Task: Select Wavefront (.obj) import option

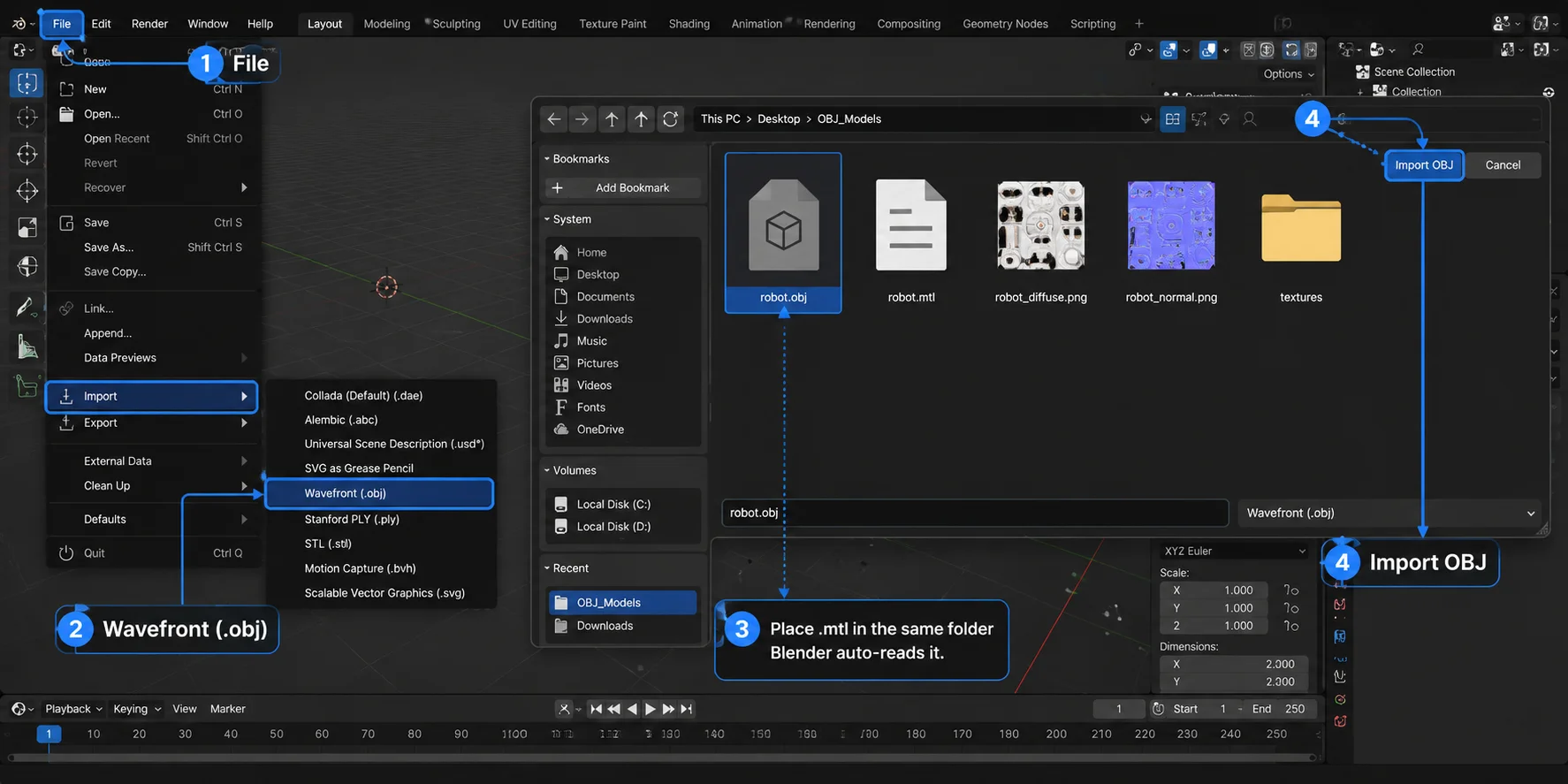Action: (x=379, y=493)
